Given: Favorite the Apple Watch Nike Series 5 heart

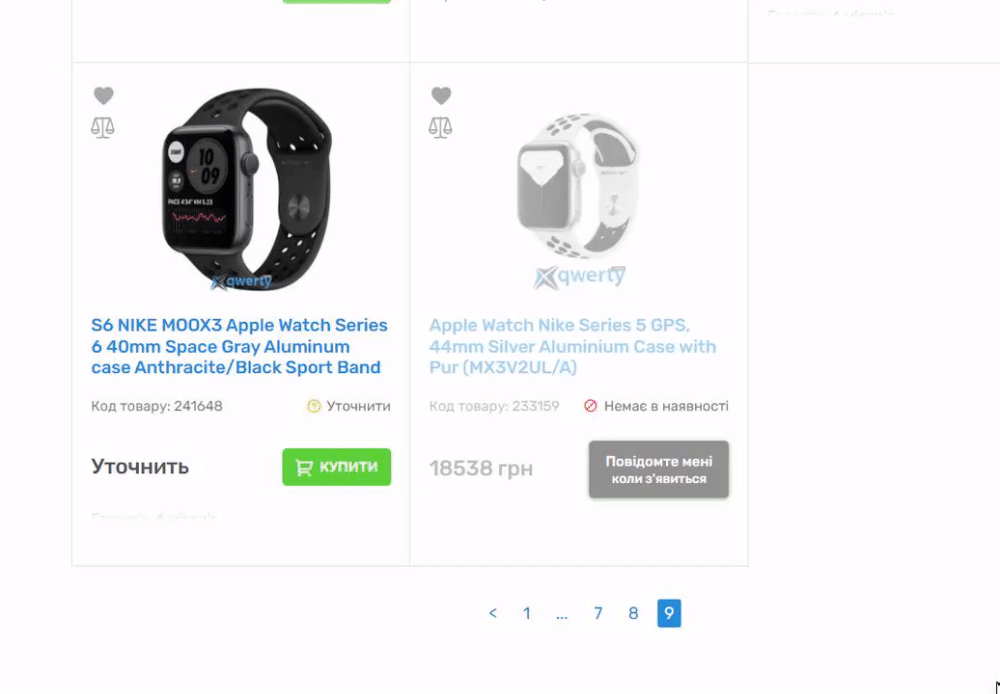Looking at the screenshot, I should (441, 96).
